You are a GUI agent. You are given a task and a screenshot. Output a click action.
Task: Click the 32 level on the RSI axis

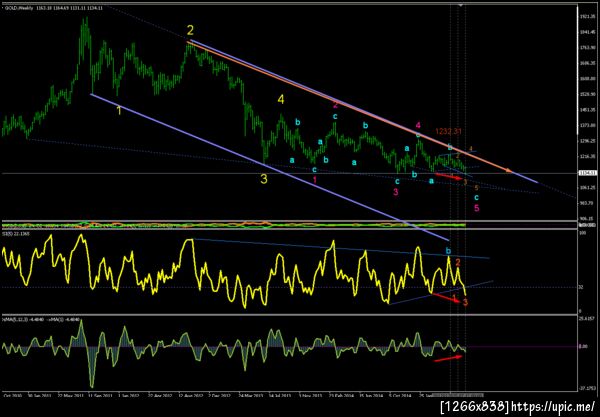point(581,287)
